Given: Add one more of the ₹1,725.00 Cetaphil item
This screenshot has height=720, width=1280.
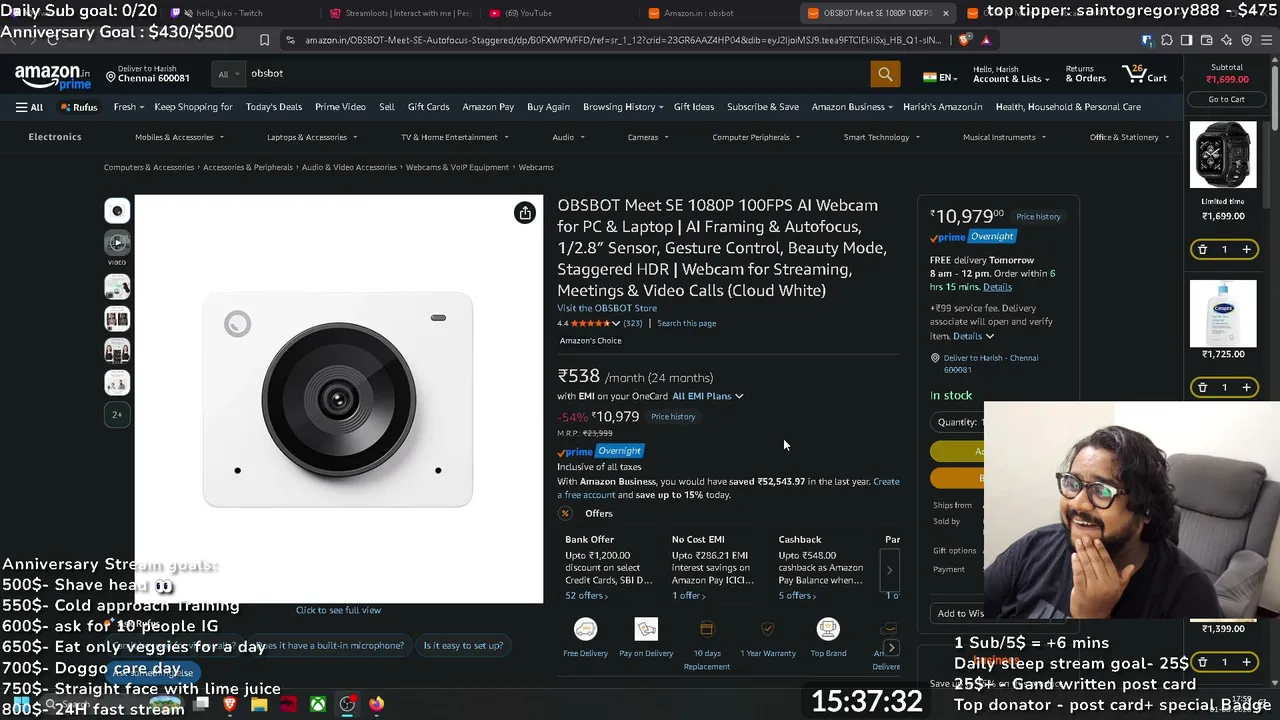Looking at the screenshot, I should tap(1246, 387).
